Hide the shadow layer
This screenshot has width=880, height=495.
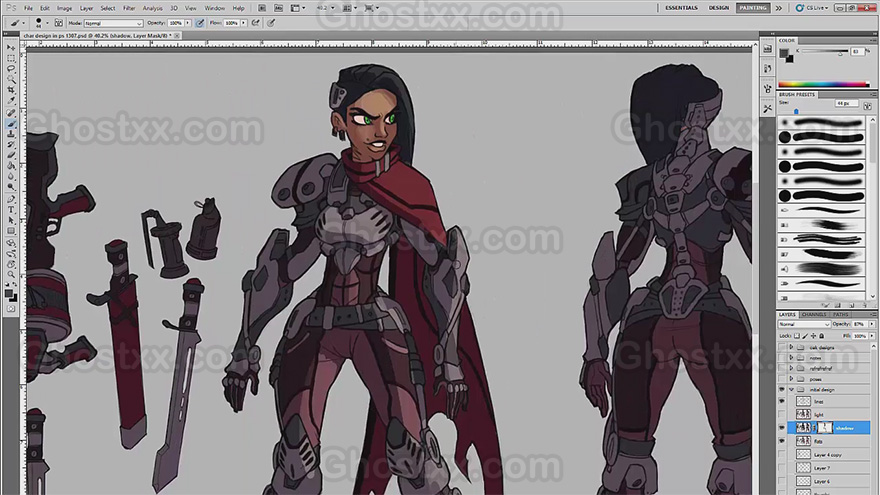[x=782, y=428]
